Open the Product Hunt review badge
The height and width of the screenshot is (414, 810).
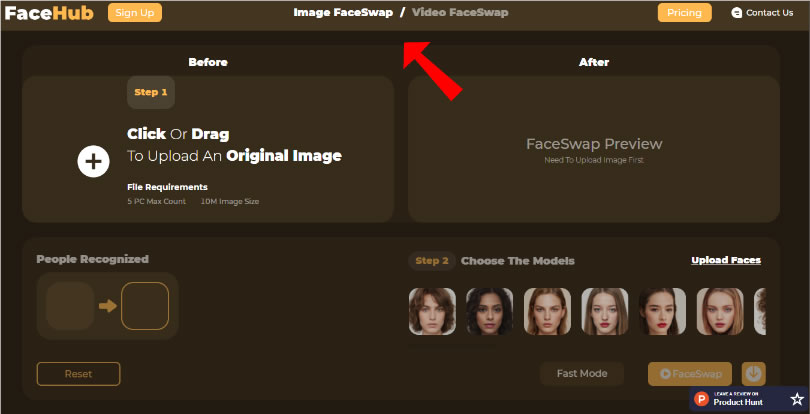click(749, 399)
